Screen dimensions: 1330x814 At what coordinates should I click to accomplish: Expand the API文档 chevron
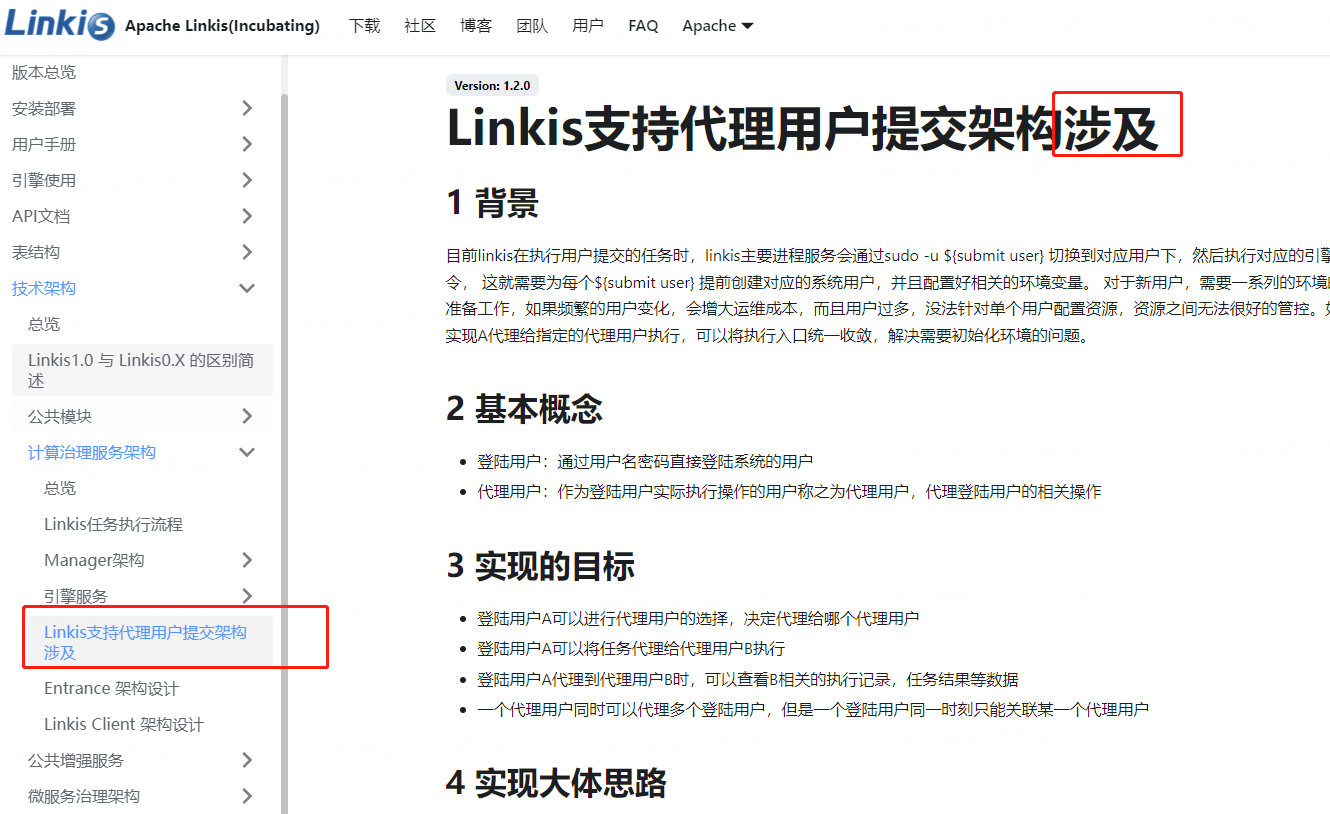247,216
